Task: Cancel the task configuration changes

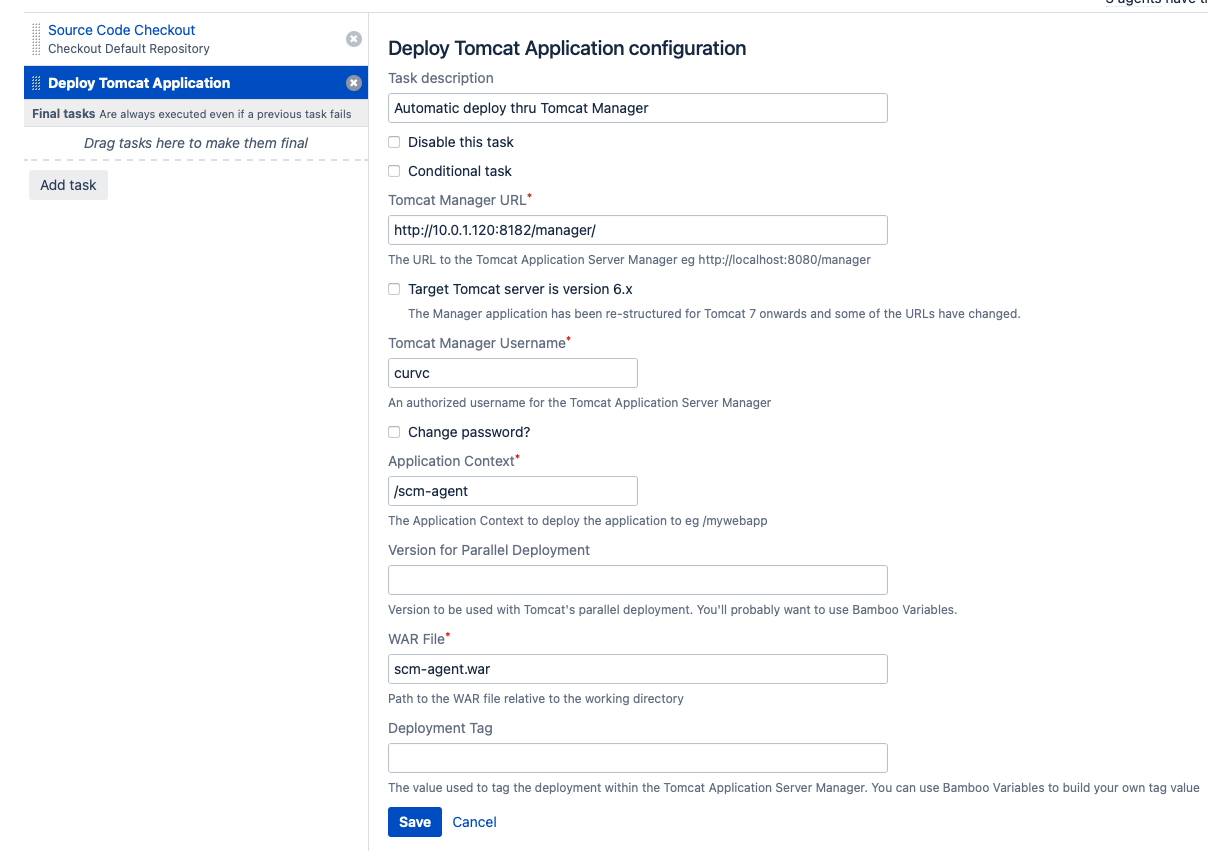Action: click(474, 822)
